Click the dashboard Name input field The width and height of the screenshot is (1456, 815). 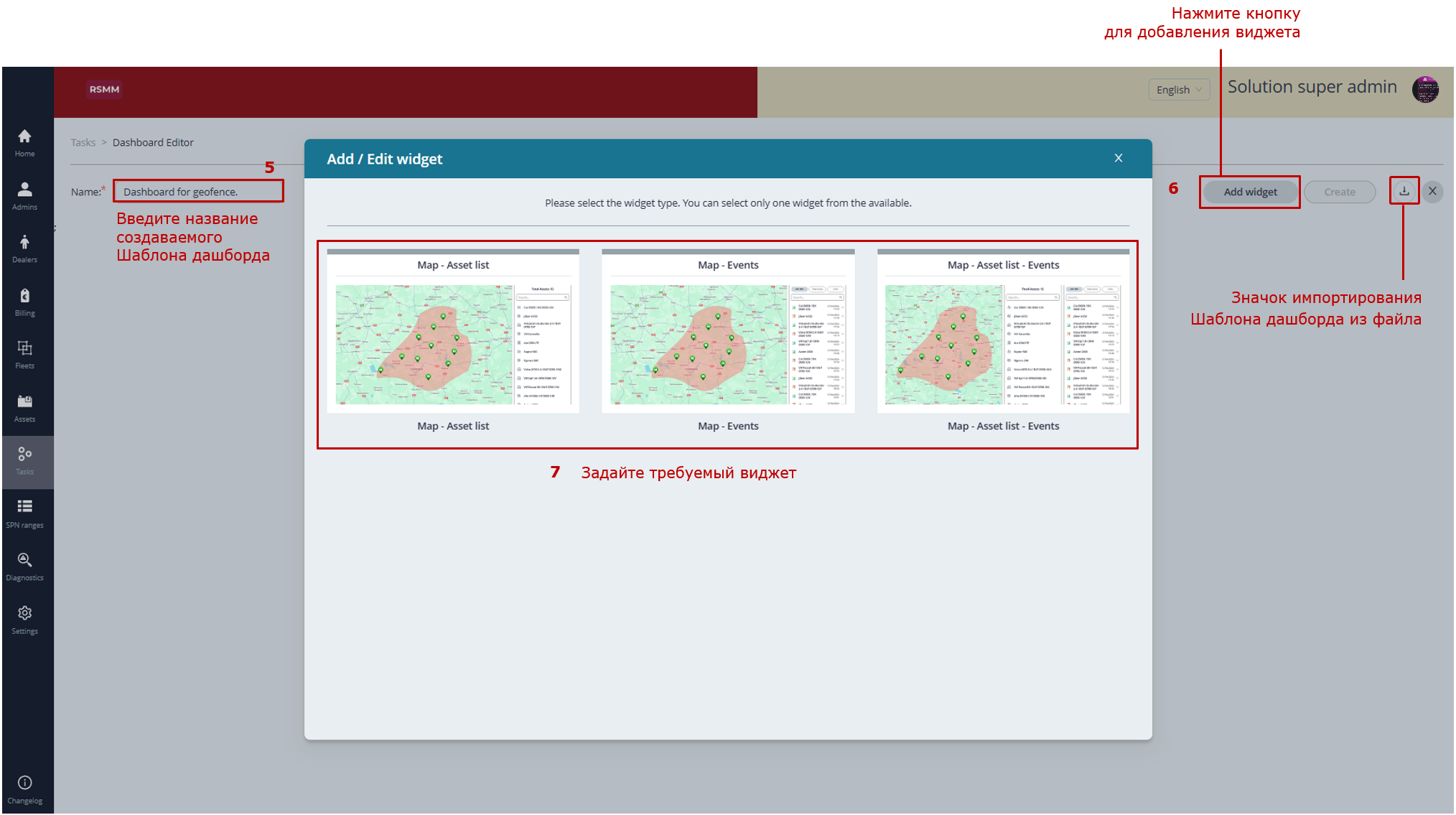coord(198,192)
